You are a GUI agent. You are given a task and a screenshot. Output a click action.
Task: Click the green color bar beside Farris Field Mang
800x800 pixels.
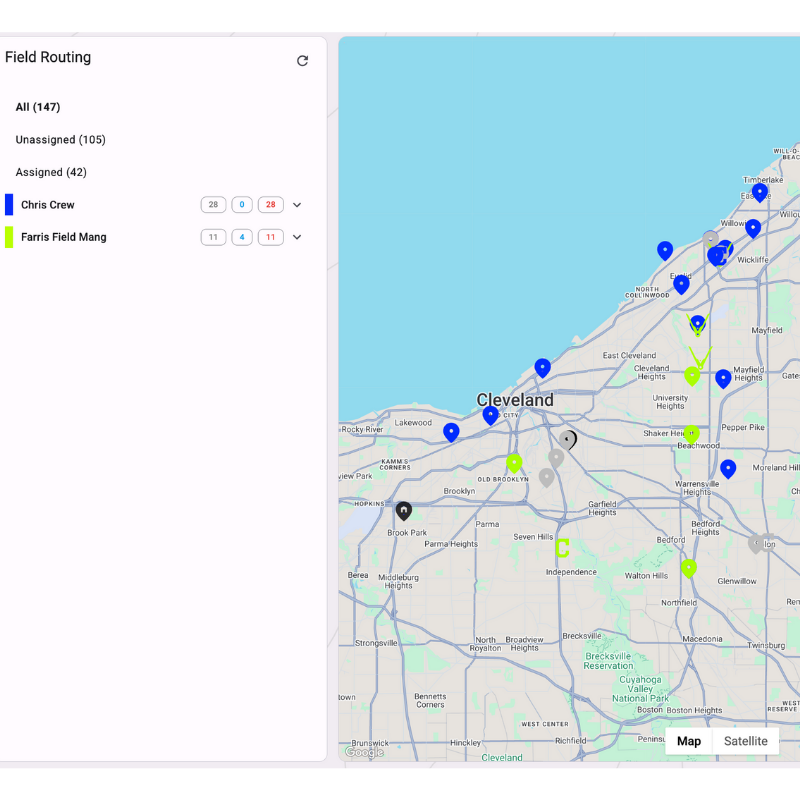pyautogui.click(x=9, y=237)
